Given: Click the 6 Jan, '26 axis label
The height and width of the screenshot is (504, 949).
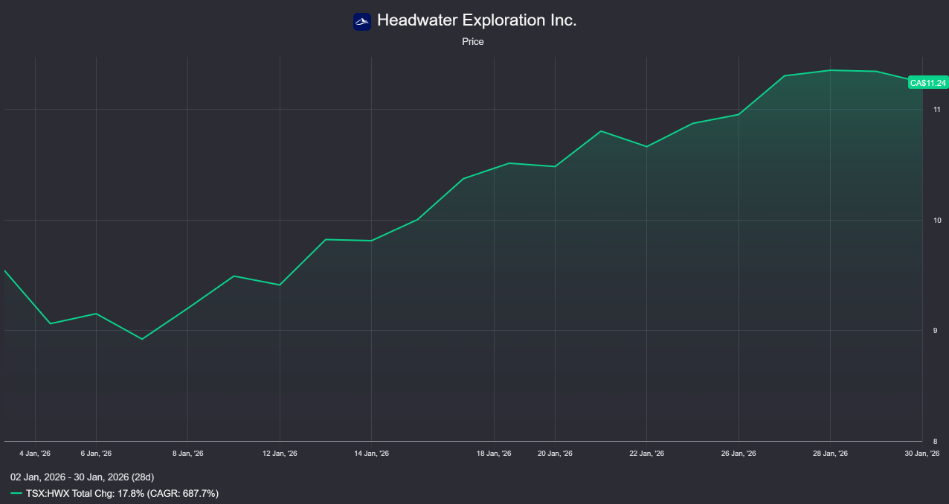Looking at the screenshot, I should point(96,453).
